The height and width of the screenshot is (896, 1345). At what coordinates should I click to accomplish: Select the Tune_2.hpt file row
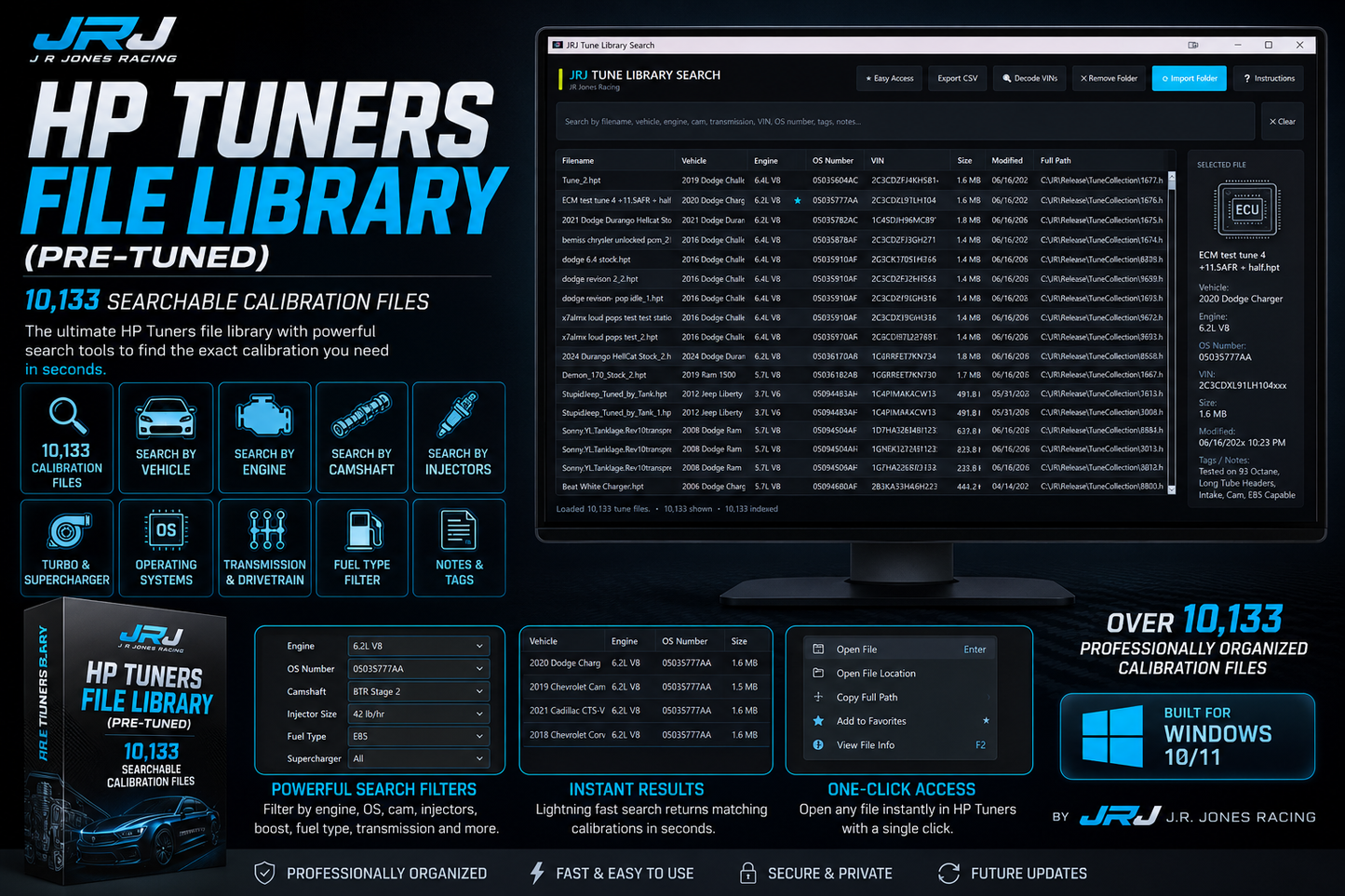coord(861,181)
